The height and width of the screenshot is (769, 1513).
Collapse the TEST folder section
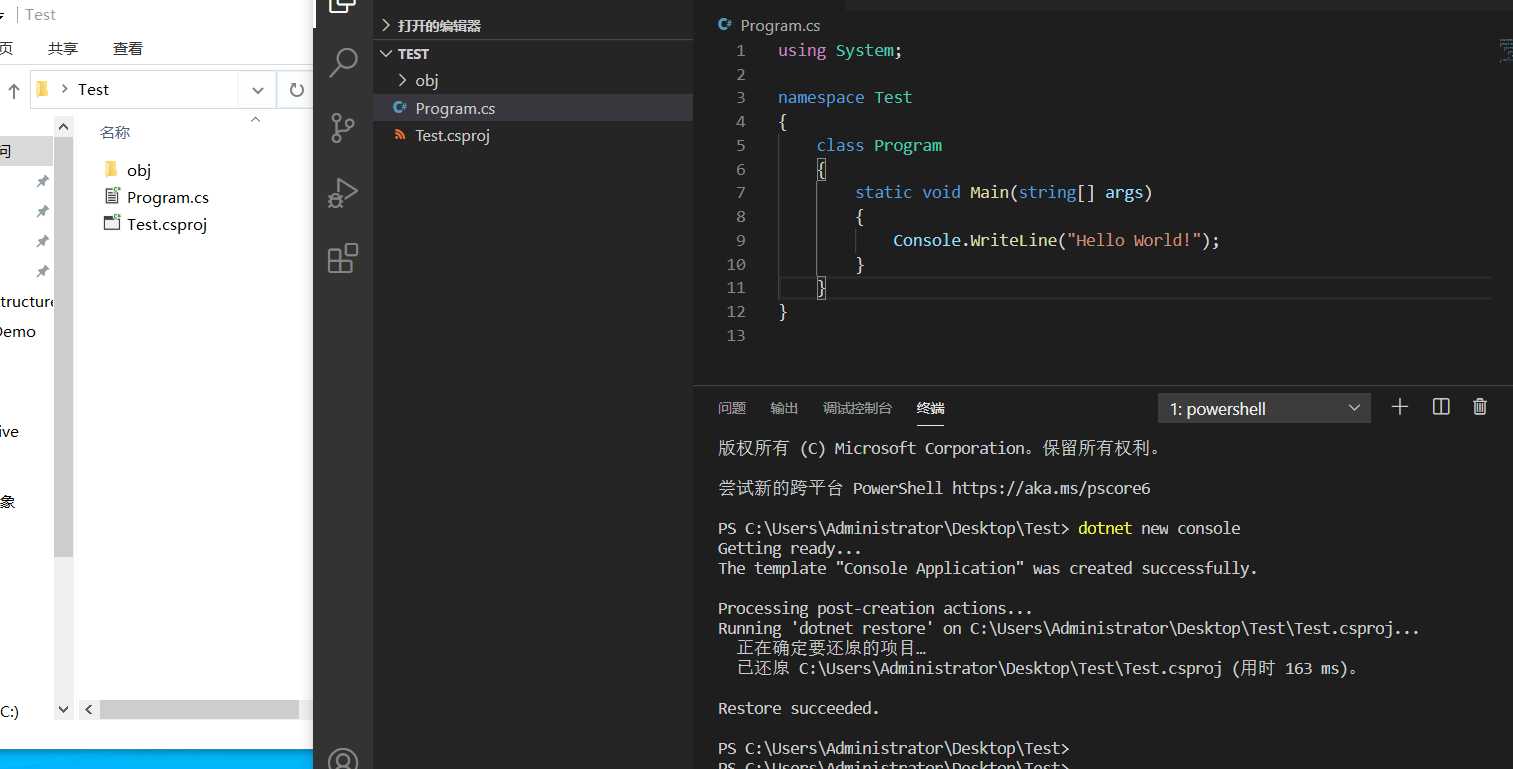pos(533,54)
